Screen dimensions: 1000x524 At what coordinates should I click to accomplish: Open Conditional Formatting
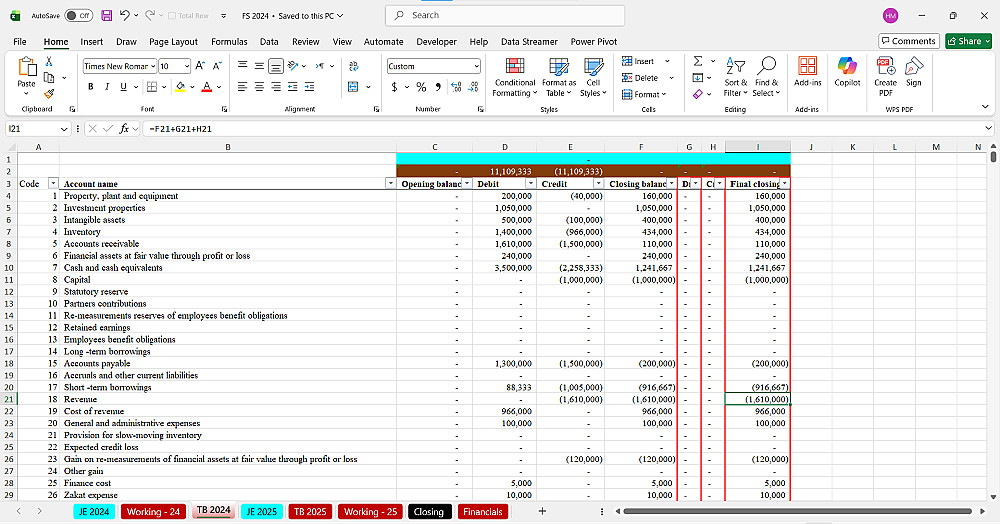point(515,77)
